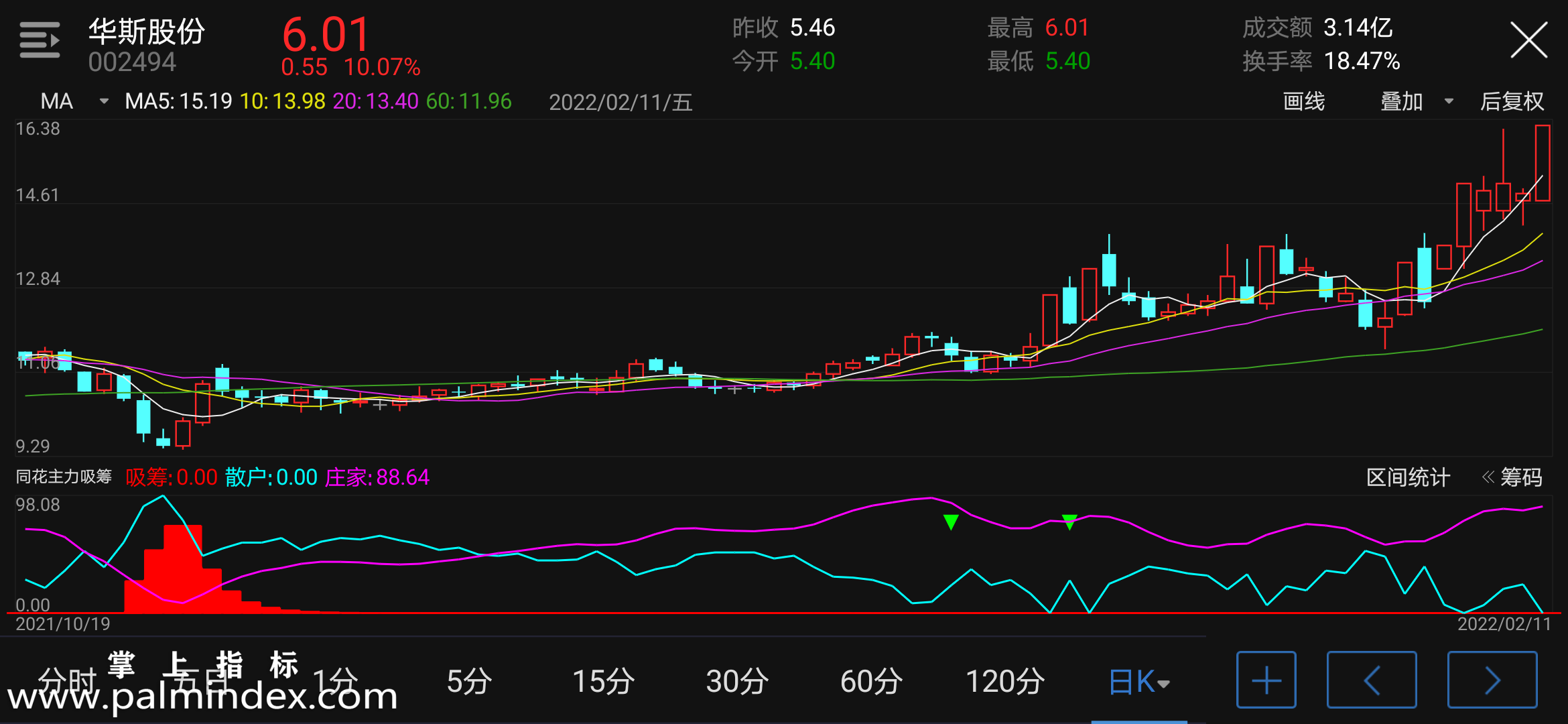Expand the MA indicator dropdown
The image size is (1568, 724).
pyautogui.click(x=74, y=101)
